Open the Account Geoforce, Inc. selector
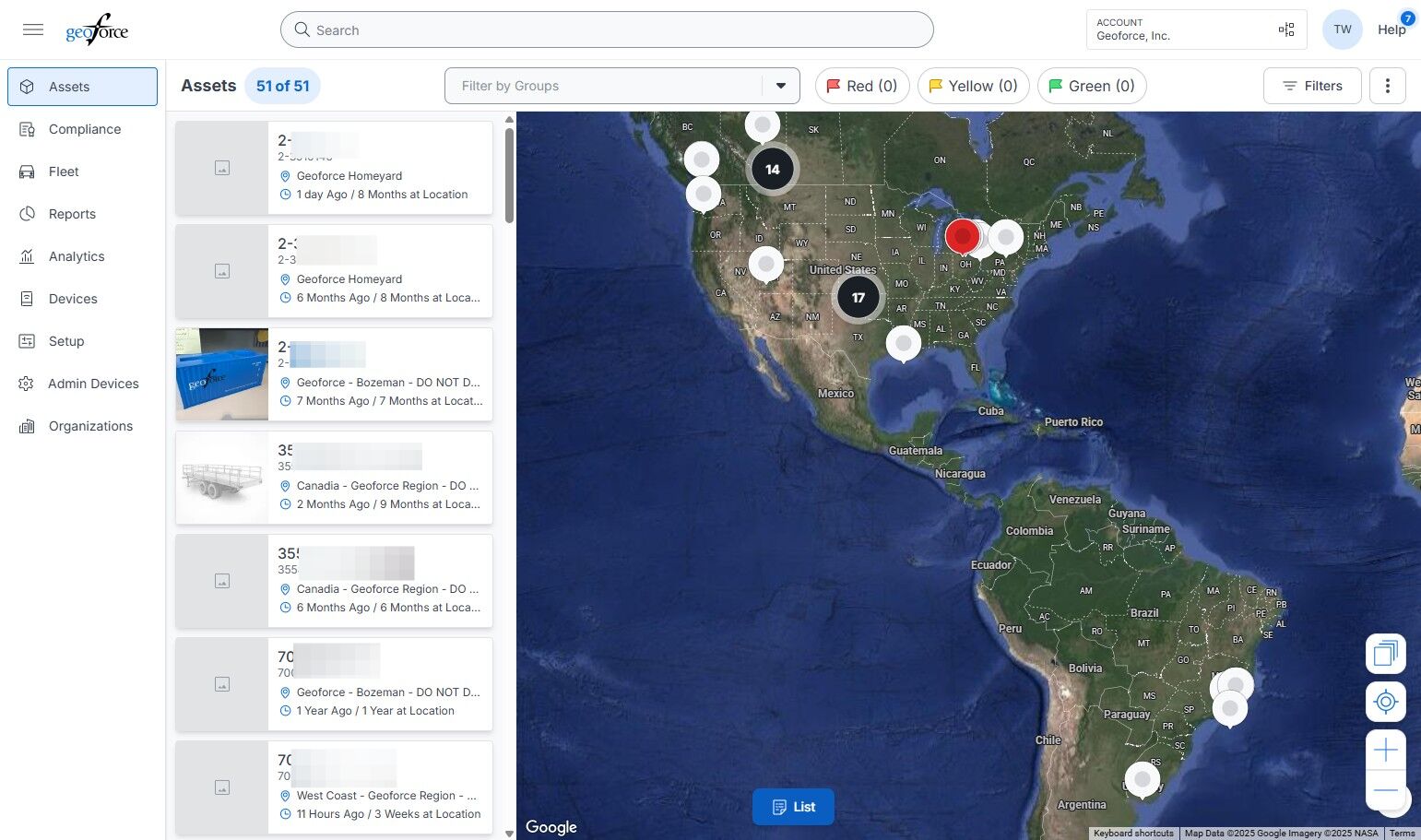 point(1196,30)
